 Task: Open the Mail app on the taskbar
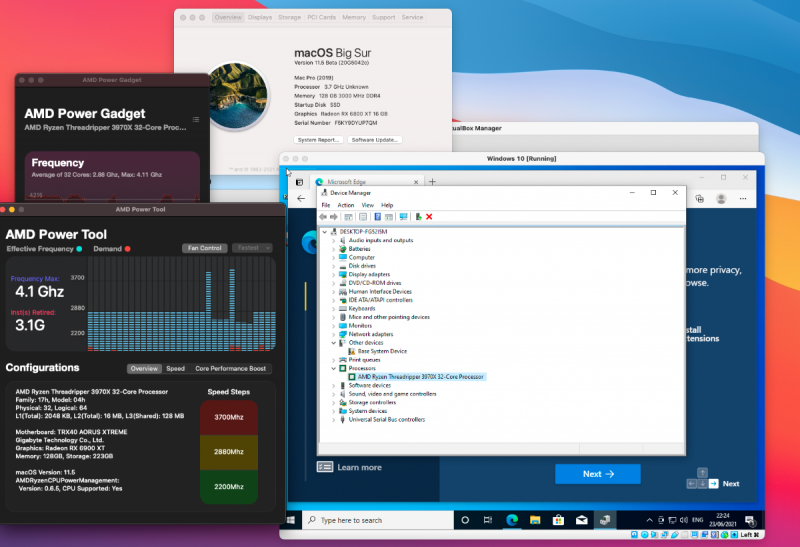[x=582, y=521]
